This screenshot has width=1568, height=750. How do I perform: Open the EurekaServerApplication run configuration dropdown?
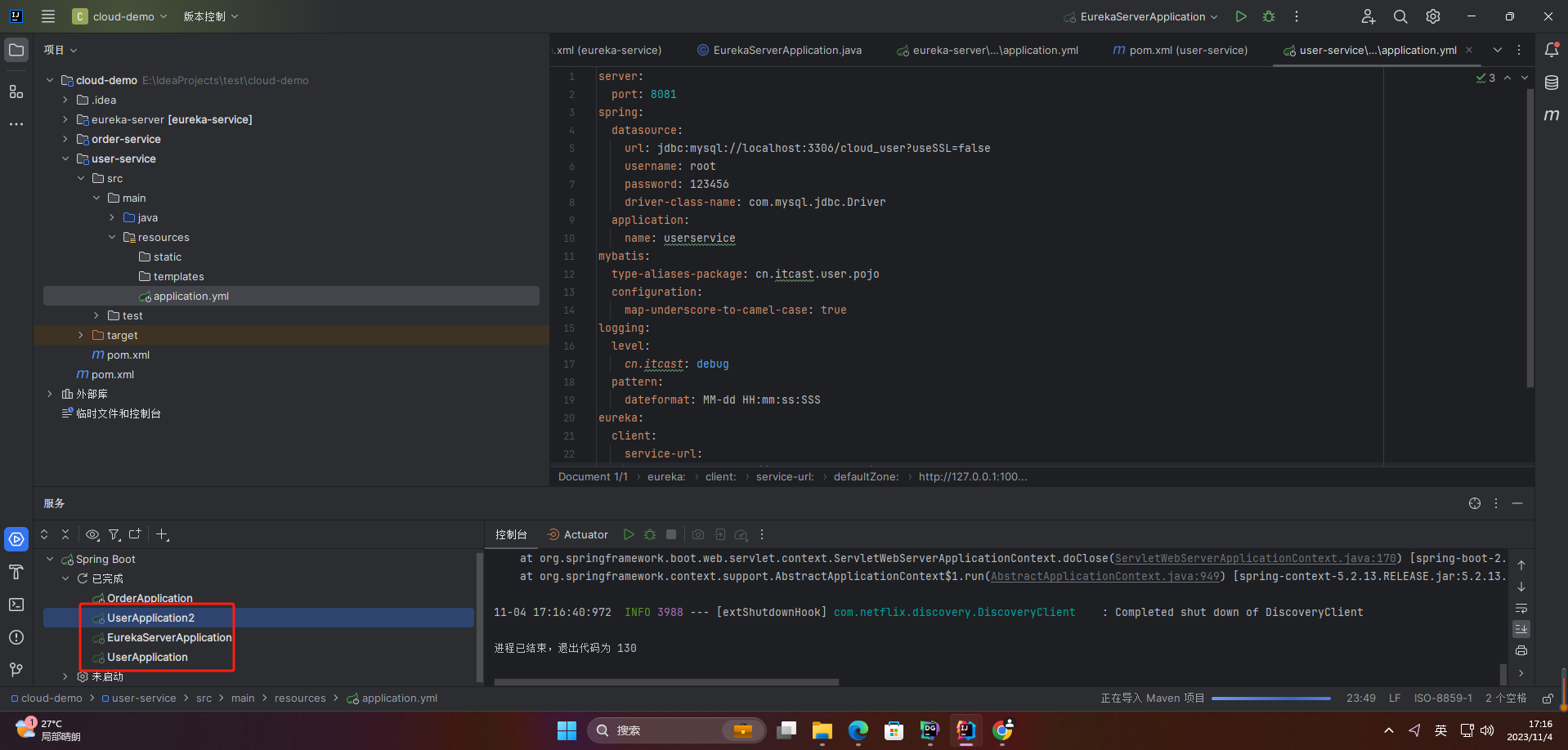[1141, 16]
